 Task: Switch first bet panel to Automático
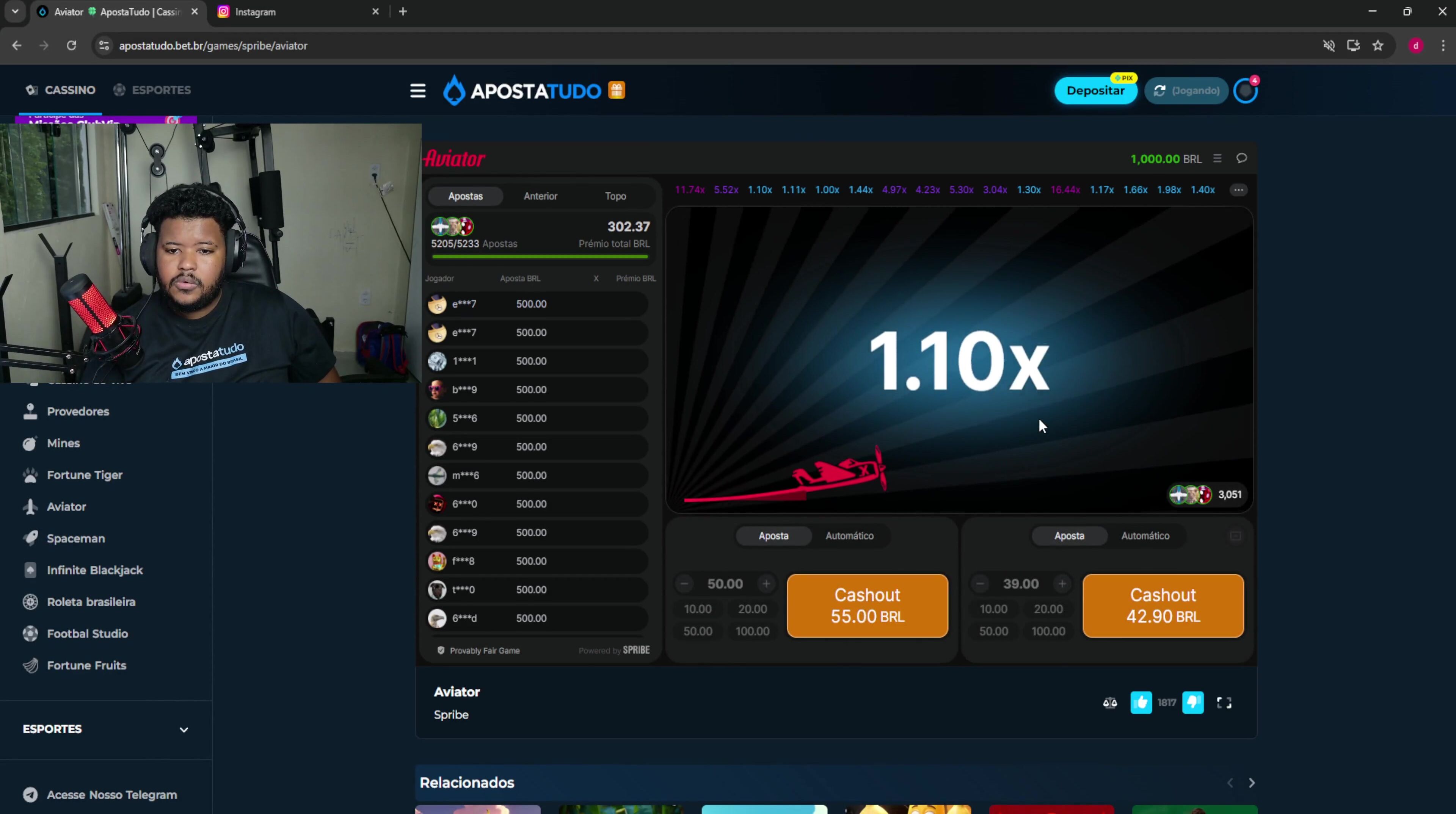click(849, 535)
